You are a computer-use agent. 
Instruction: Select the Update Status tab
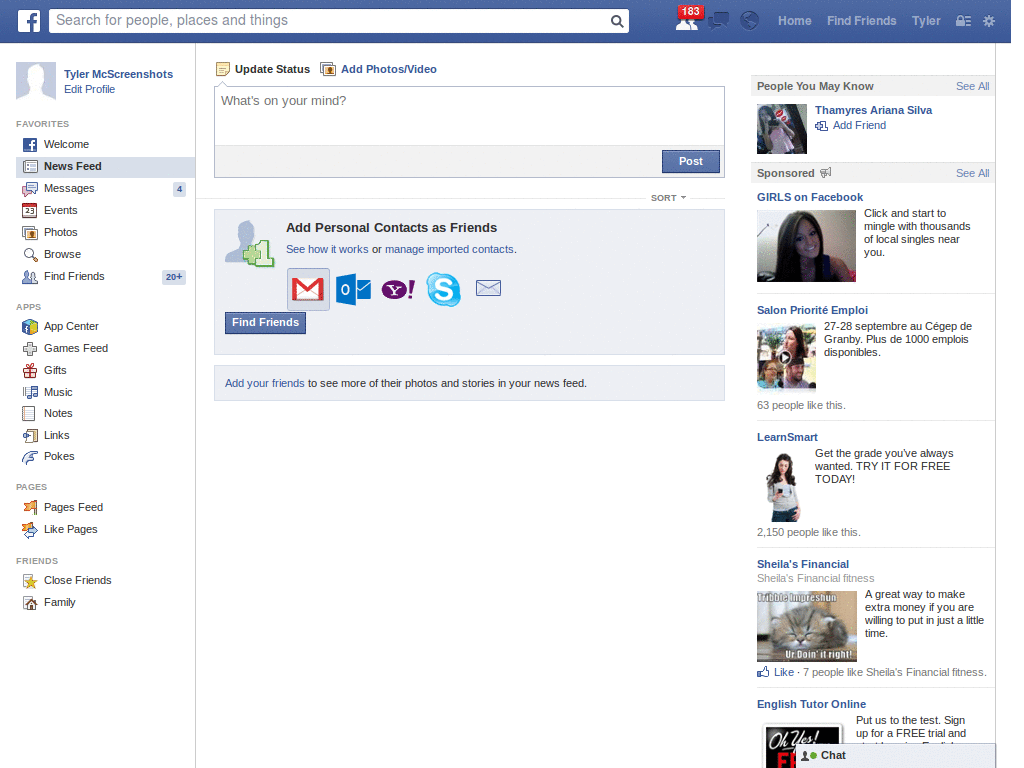click(263, 69)
